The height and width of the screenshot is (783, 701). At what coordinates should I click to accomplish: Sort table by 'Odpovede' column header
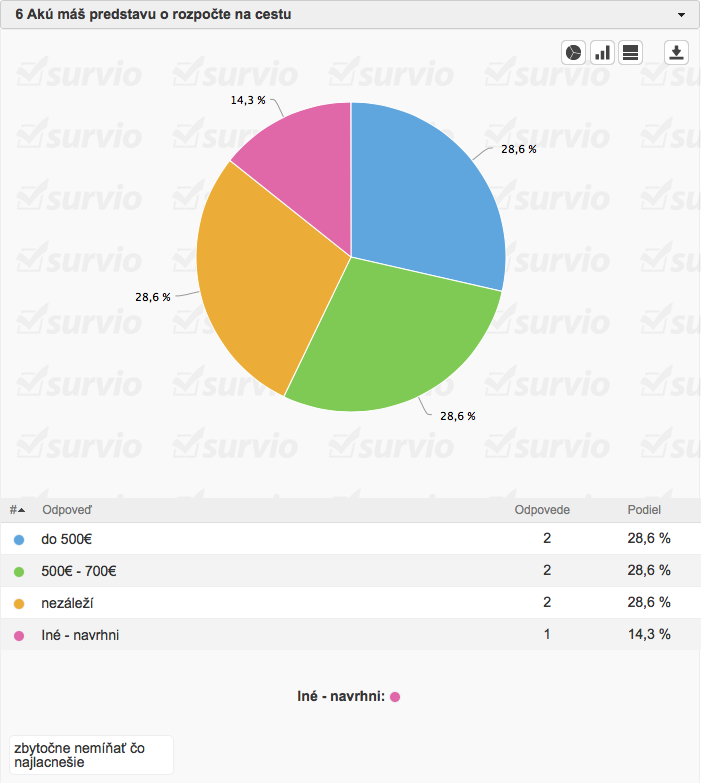542,510
